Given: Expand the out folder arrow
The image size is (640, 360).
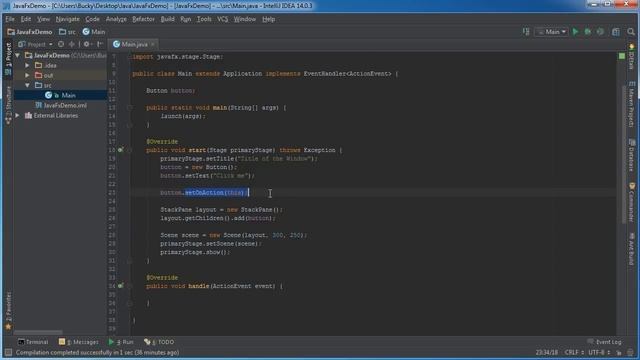Looking at the screenshot, I should coord(27,75).
